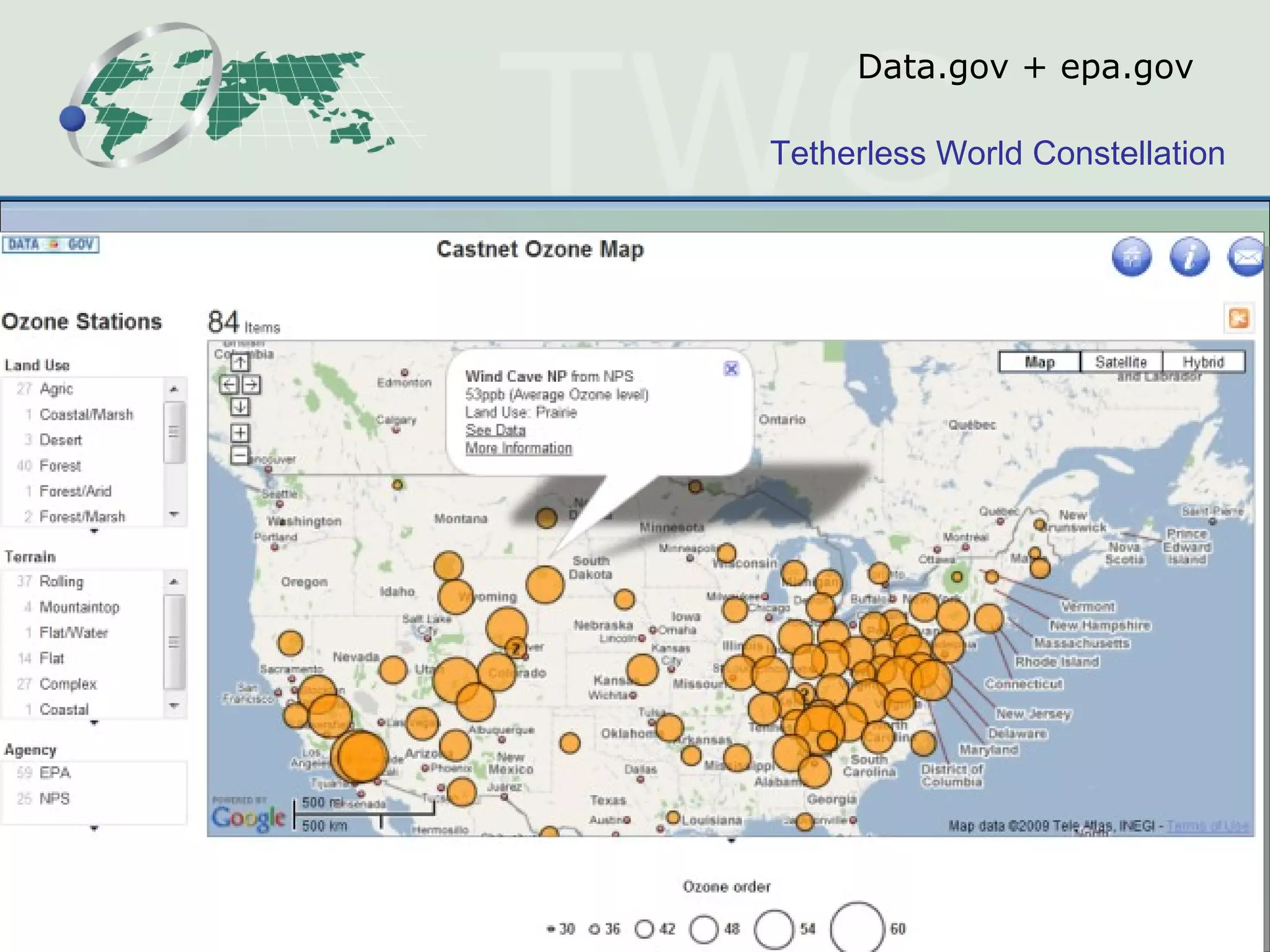Open the blue info icon
Viewport: 1270px width, 952px height.
[1189, 256]
